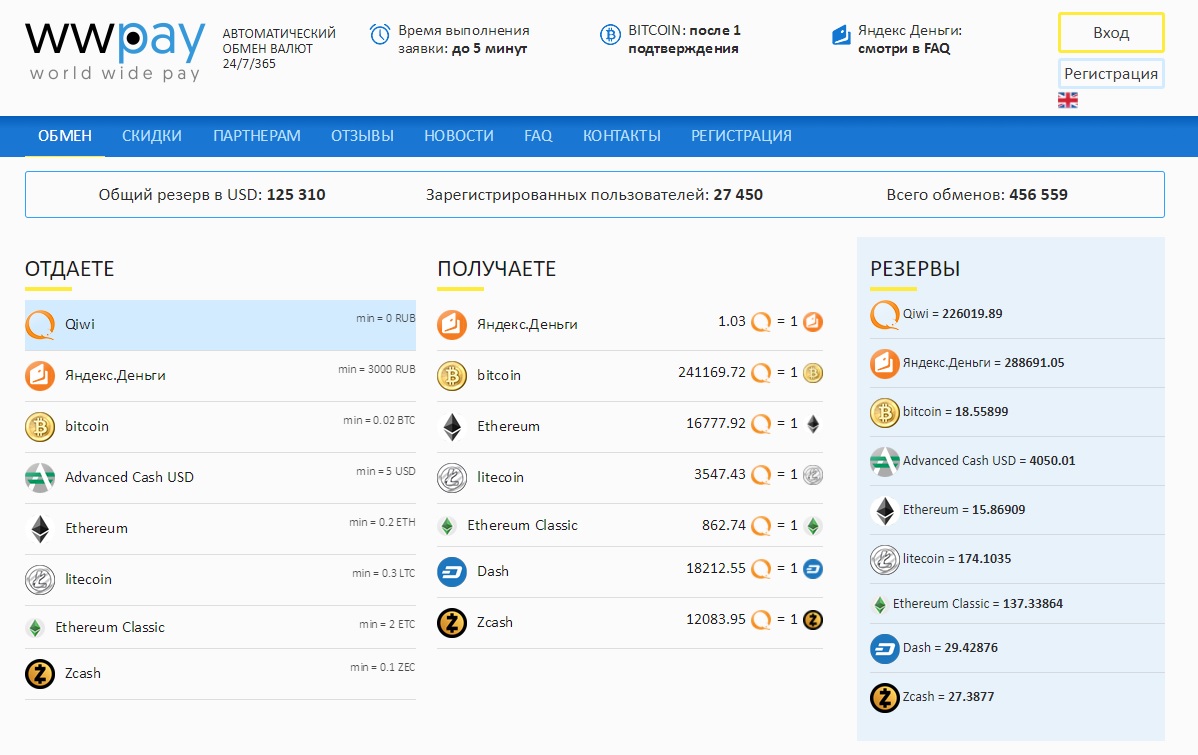The height and width of the screenshot is (755, 1198).
Task: Click 'Зарегистрированных пользователей: 27 450' text
Action: (x=594, y=195)
